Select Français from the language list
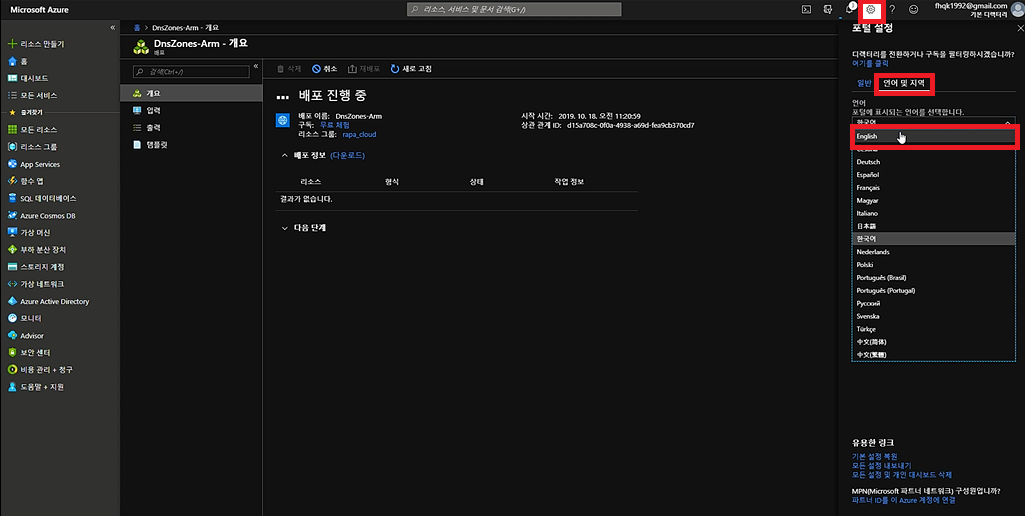Image resolution: width=1025 pixels, height=516 pixels. click(x=933, y=188)
